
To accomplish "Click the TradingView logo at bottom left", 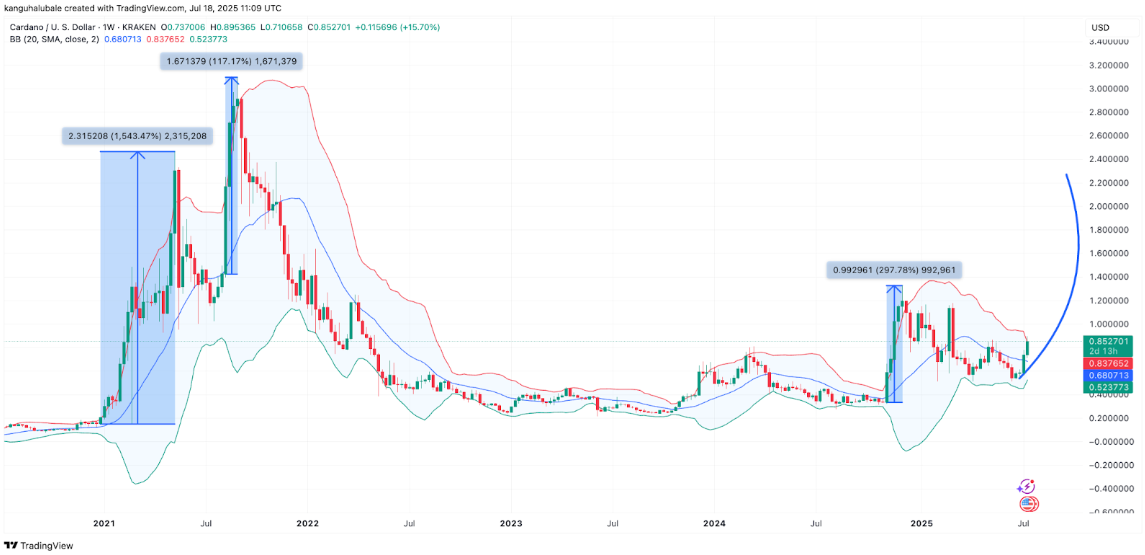I will pos(38,546).
